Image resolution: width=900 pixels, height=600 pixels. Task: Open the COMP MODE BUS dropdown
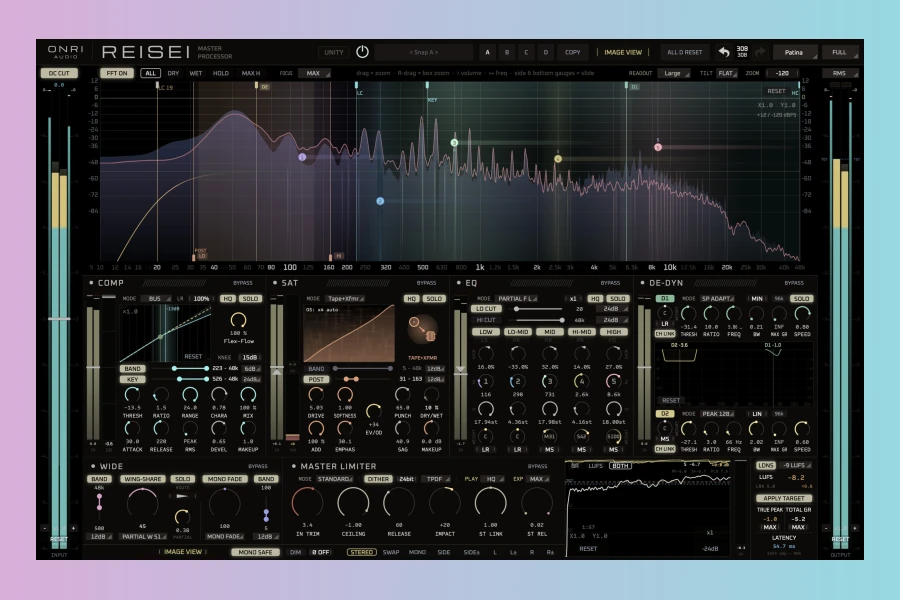click(156, 299)
